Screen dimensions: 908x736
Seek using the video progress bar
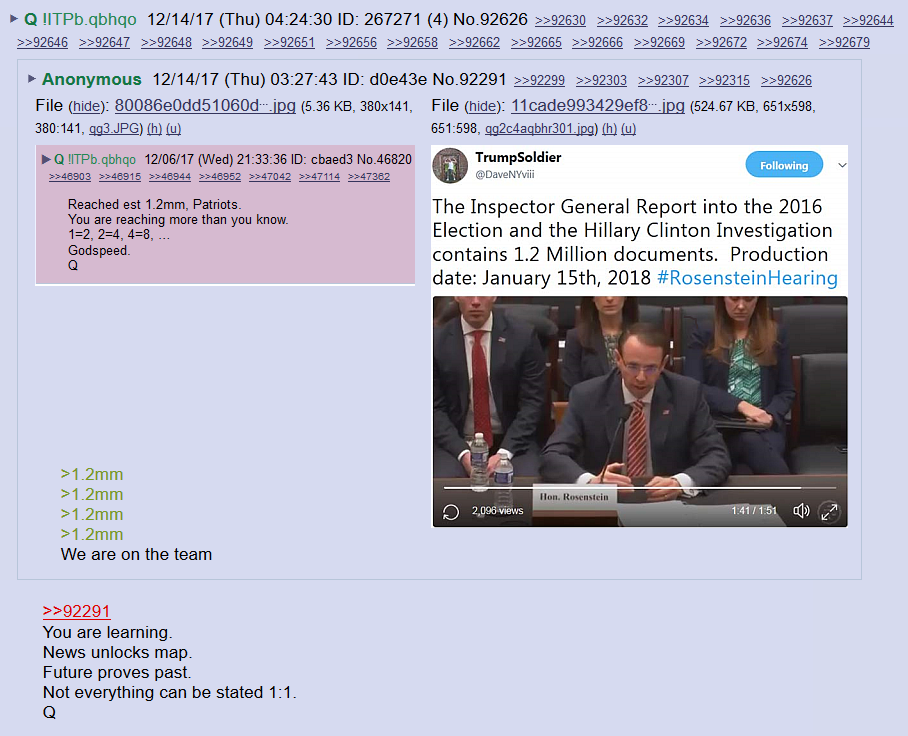coord(622,488)
